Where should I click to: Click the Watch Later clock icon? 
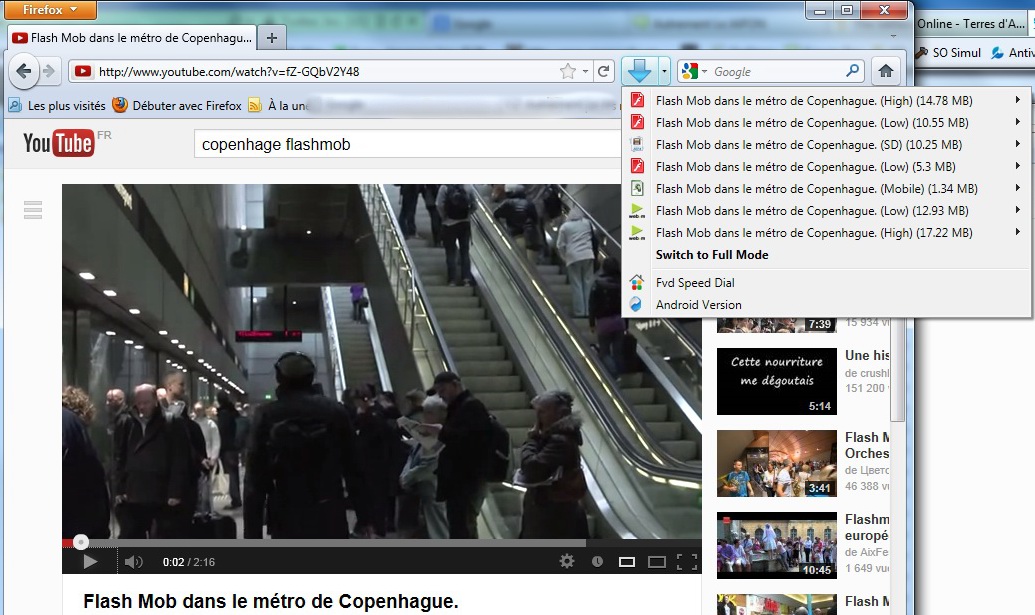point(597,562)
